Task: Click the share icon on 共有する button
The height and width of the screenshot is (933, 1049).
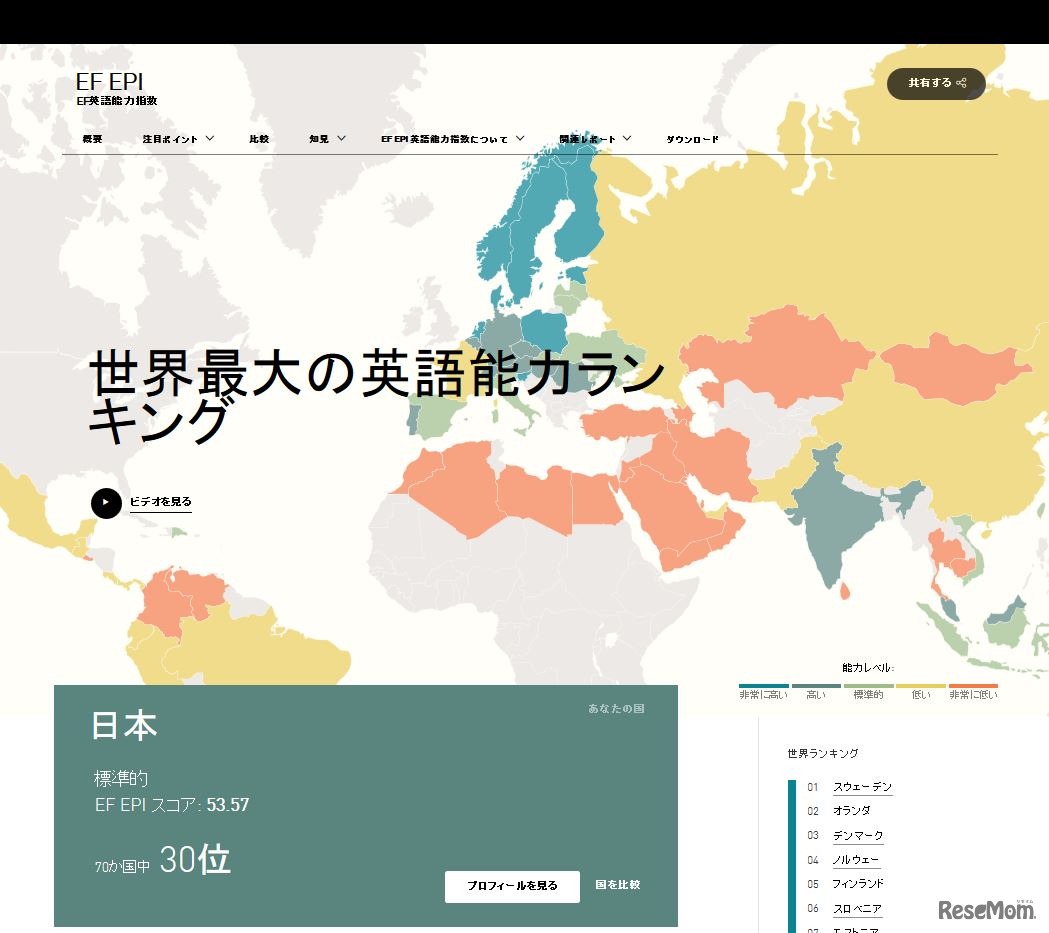Action: point(962,85)
